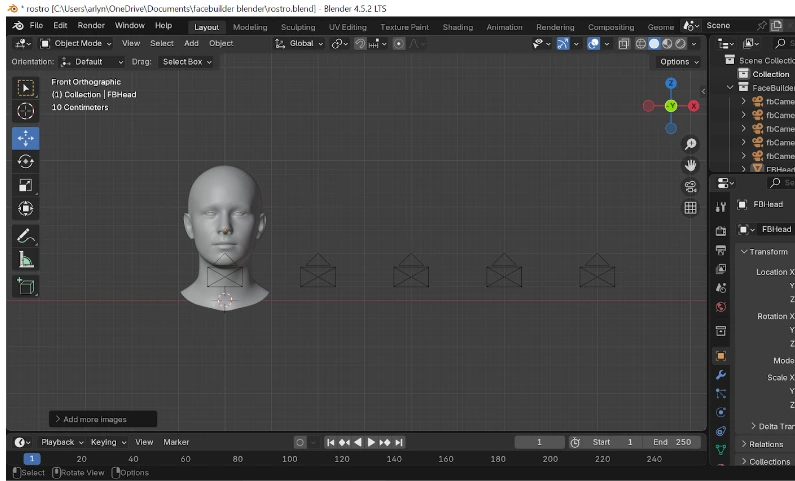
Task: Switch to orthographic grid perspective toggle
Action: click(x=690, y=208)
